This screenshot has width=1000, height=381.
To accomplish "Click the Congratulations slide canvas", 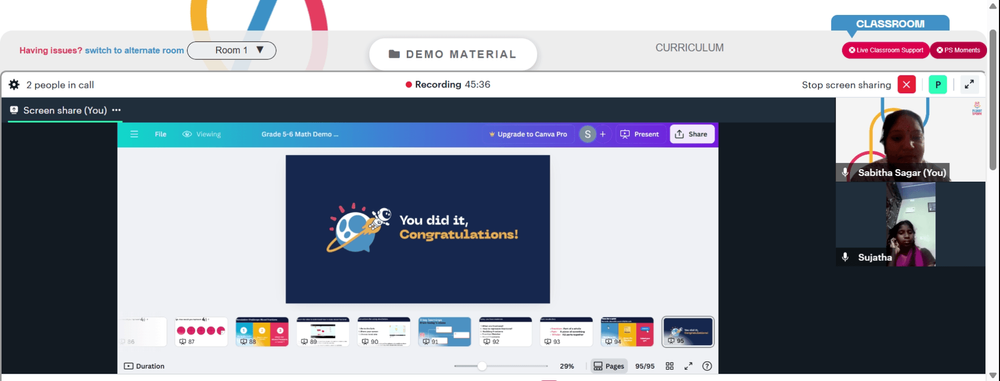I will 418,229.
